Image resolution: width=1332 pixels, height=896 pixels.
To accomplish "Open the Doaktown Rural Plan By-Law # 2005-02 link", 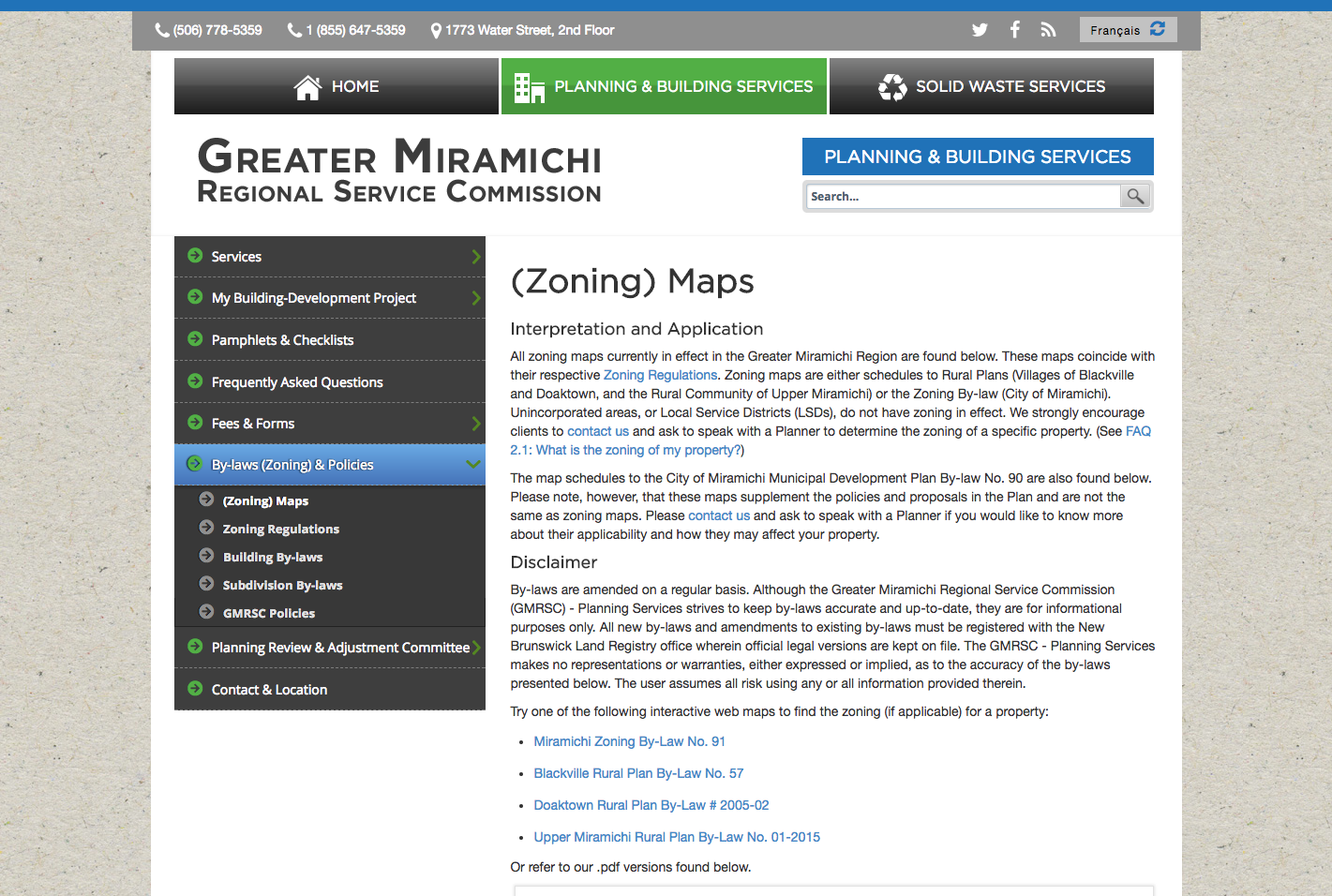I will tap(651, 805).
